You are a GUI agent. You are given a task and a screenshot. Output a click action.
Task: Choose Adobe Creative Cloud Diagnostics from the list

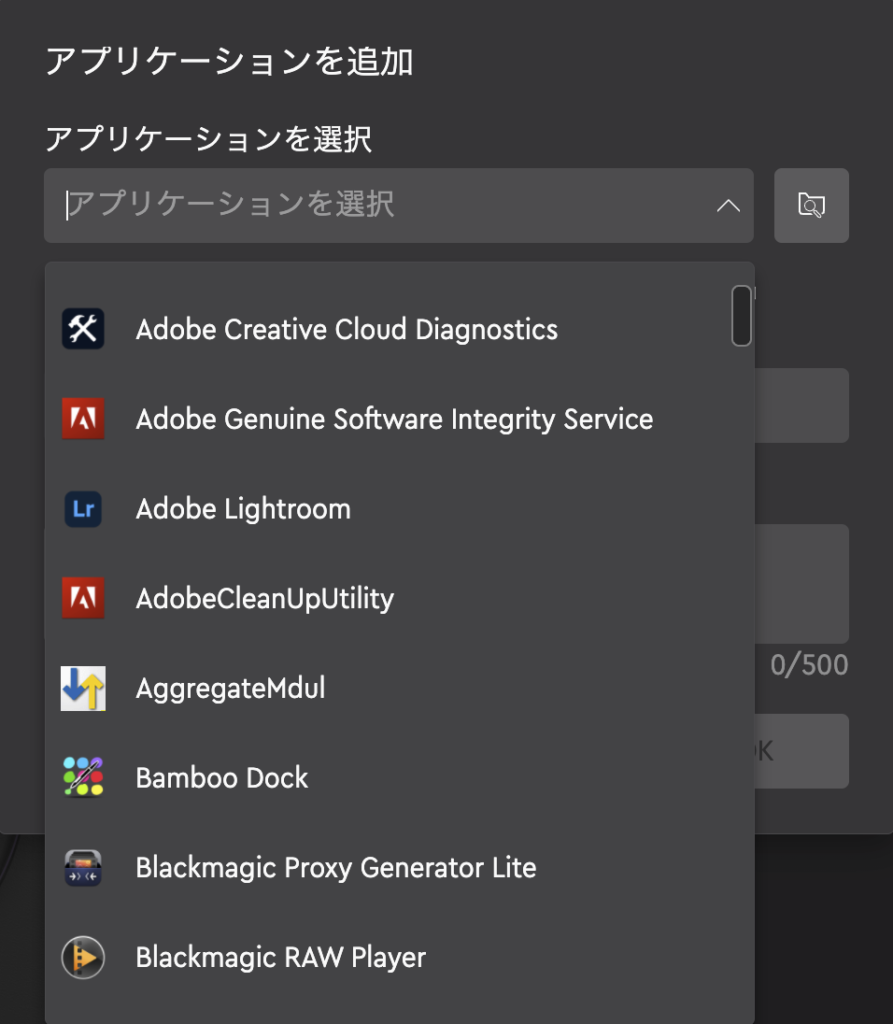(x=399, y=329)
